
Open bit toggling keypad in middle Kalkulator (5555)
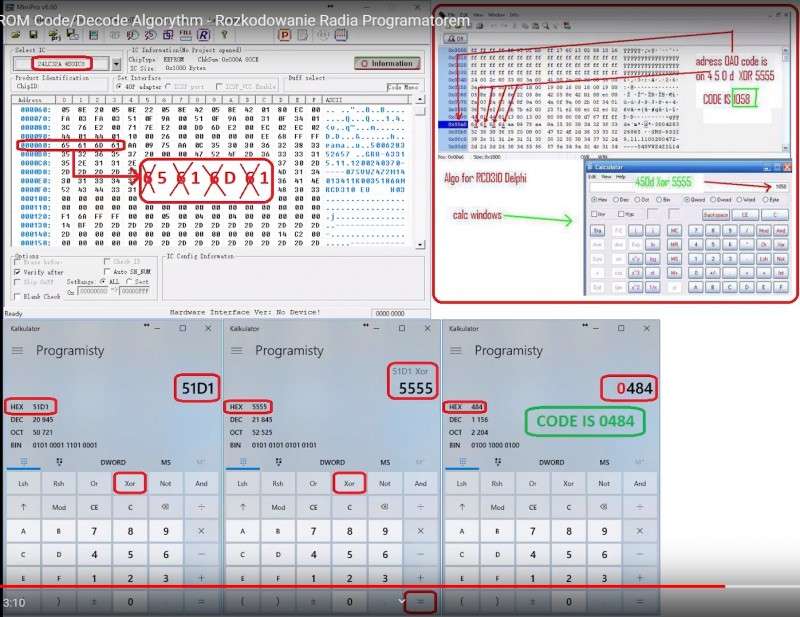(279, 462)
